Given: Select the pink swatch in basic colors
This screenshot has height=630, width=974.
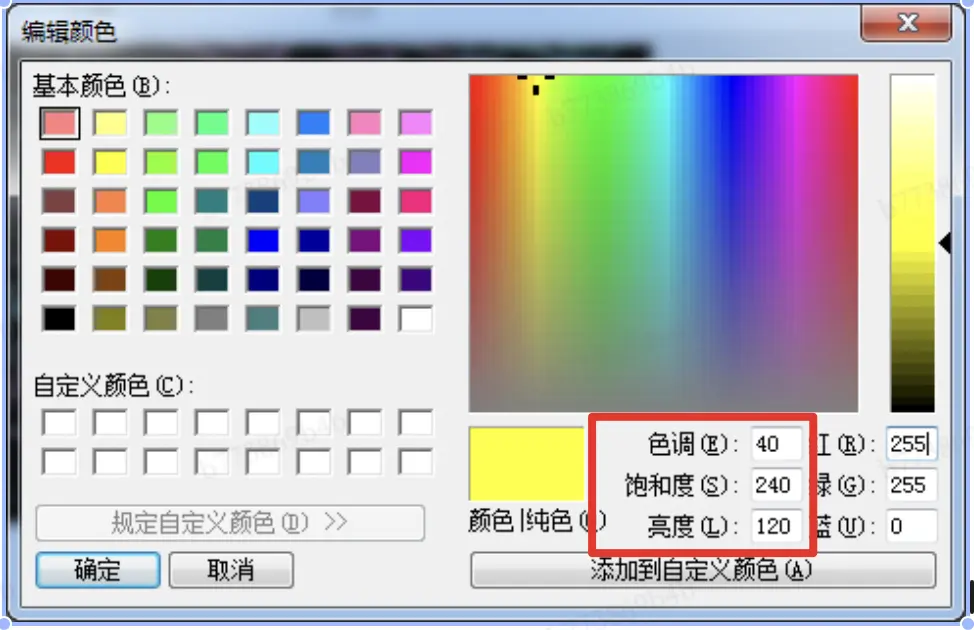Looking at the screenshot, I should 59,122.
